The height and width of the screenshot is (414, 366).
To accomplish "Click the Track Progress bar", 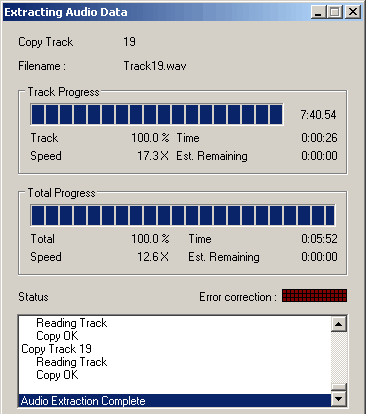I will [157, 114].
